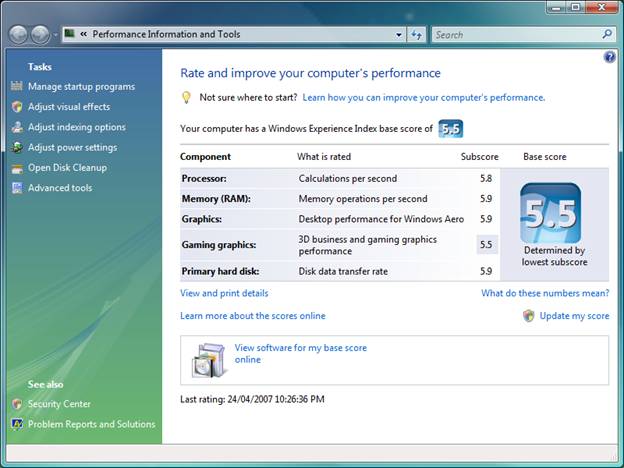Click the small 5.5 base score badge

tap(450, 129)
